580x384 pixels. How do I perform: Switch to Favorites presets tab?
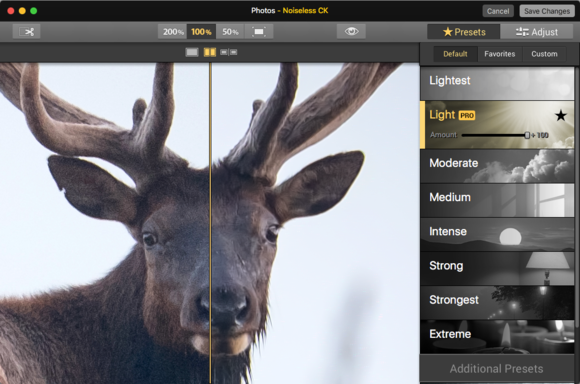point(500,54)
